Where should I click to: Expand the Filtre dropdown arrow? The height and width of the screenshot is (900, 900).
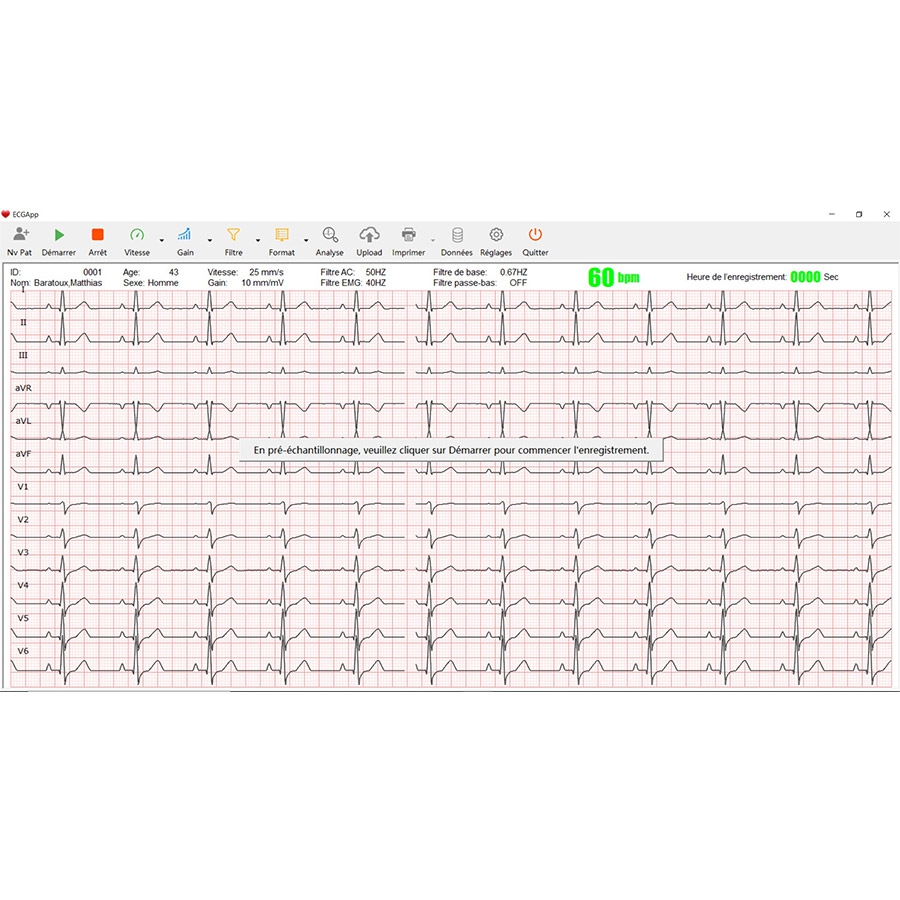[x=257, y=241]
